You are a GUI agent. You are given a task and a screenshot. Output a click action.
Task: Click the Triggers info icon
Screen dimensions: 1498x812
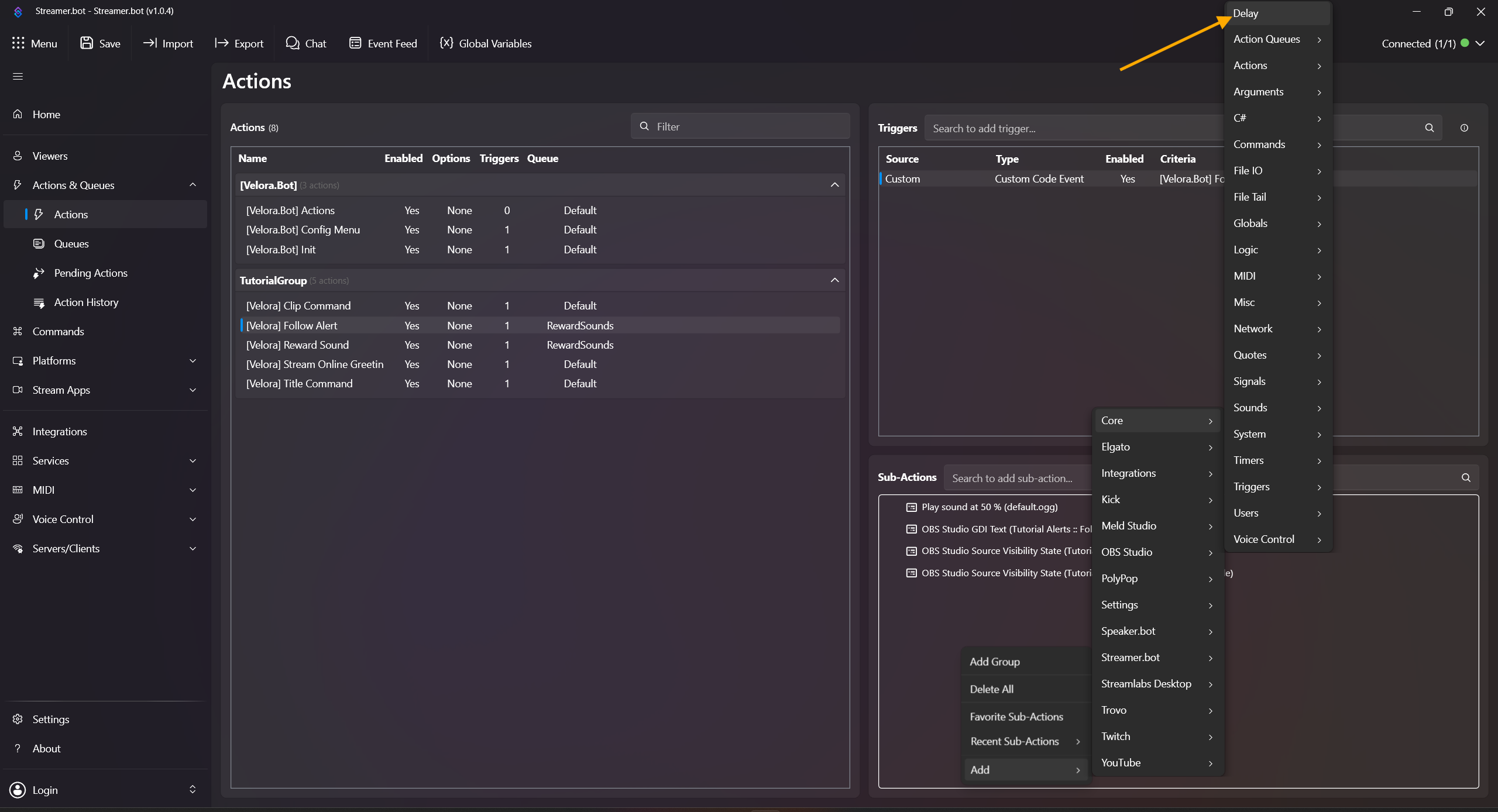click(1464, 128)
